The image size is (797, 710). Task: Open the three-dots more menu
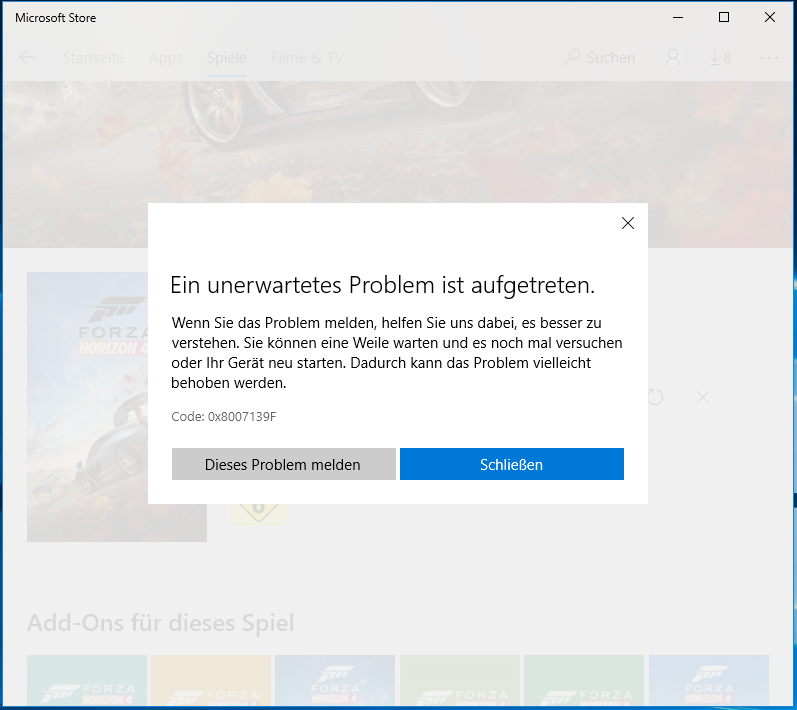[x=769, y=57]
